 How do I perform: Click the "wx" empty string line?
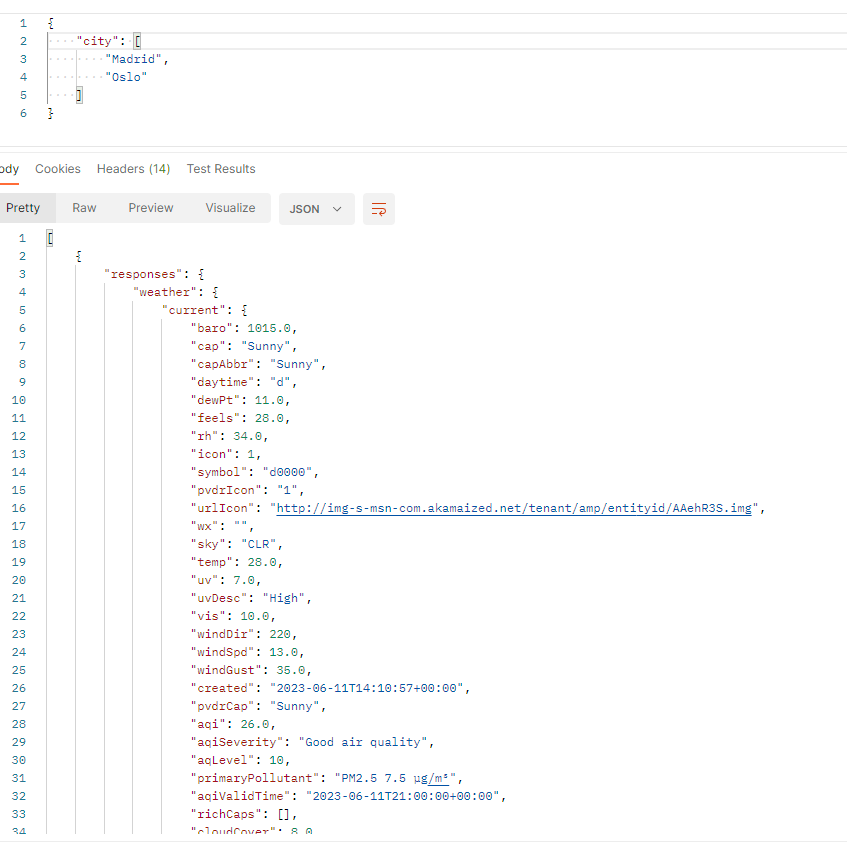point(222,526)
